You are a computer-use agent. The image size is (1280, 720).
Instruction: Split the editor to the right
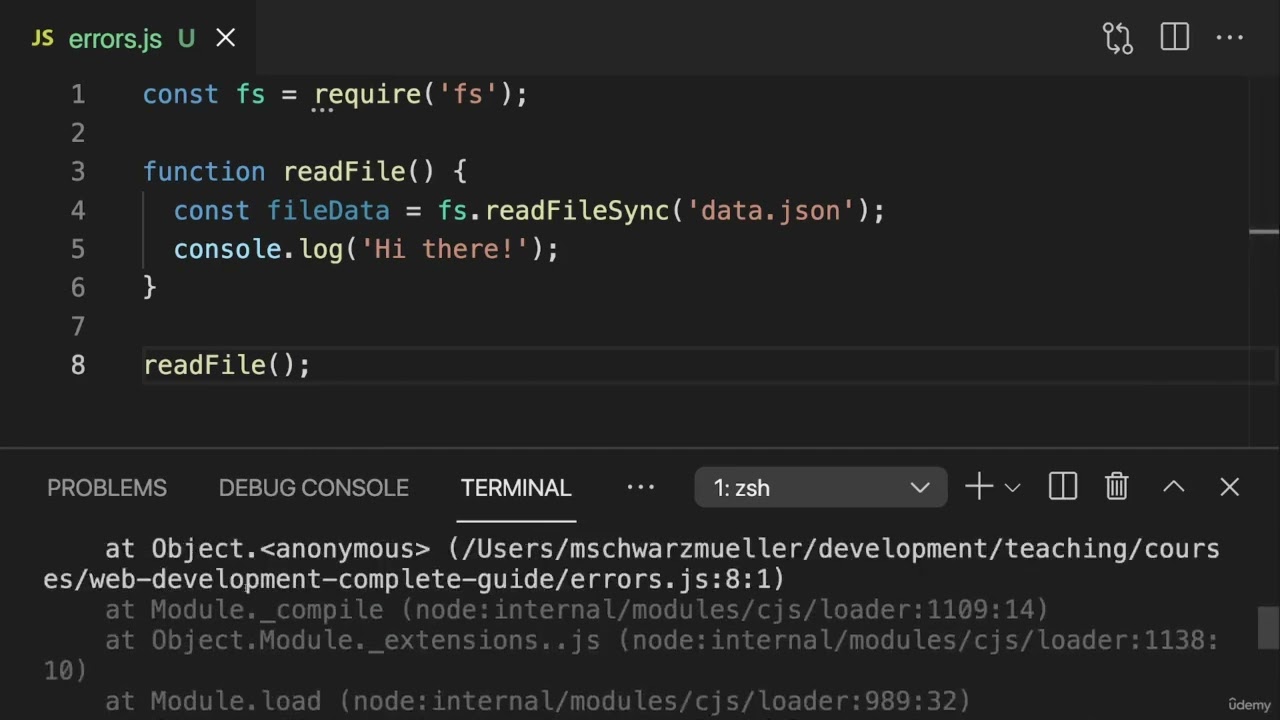(1175, 38)
